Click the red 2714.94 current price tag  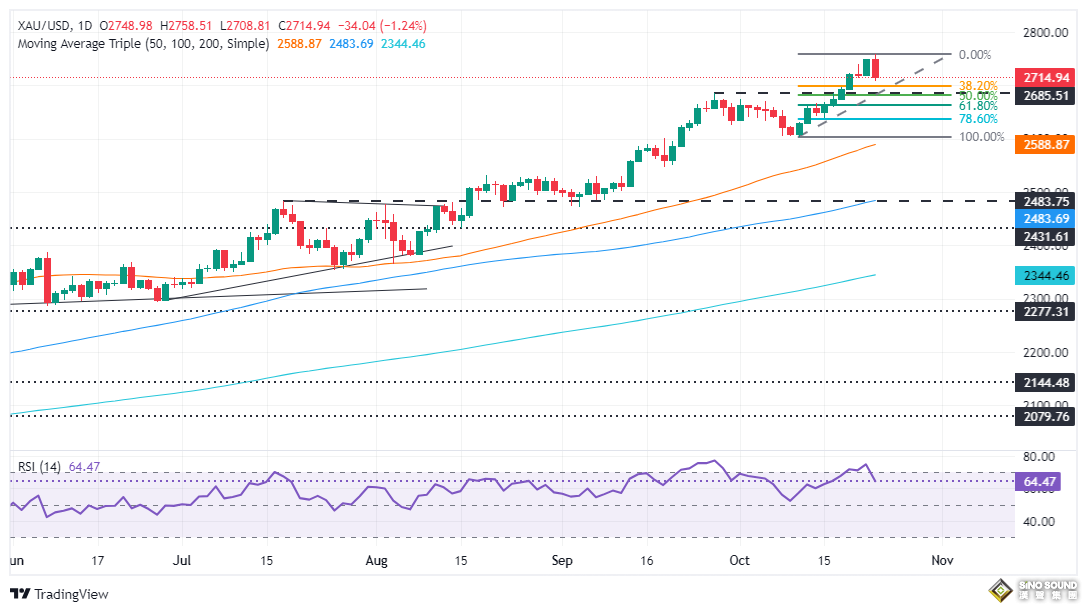click(x=1044, y=77)
